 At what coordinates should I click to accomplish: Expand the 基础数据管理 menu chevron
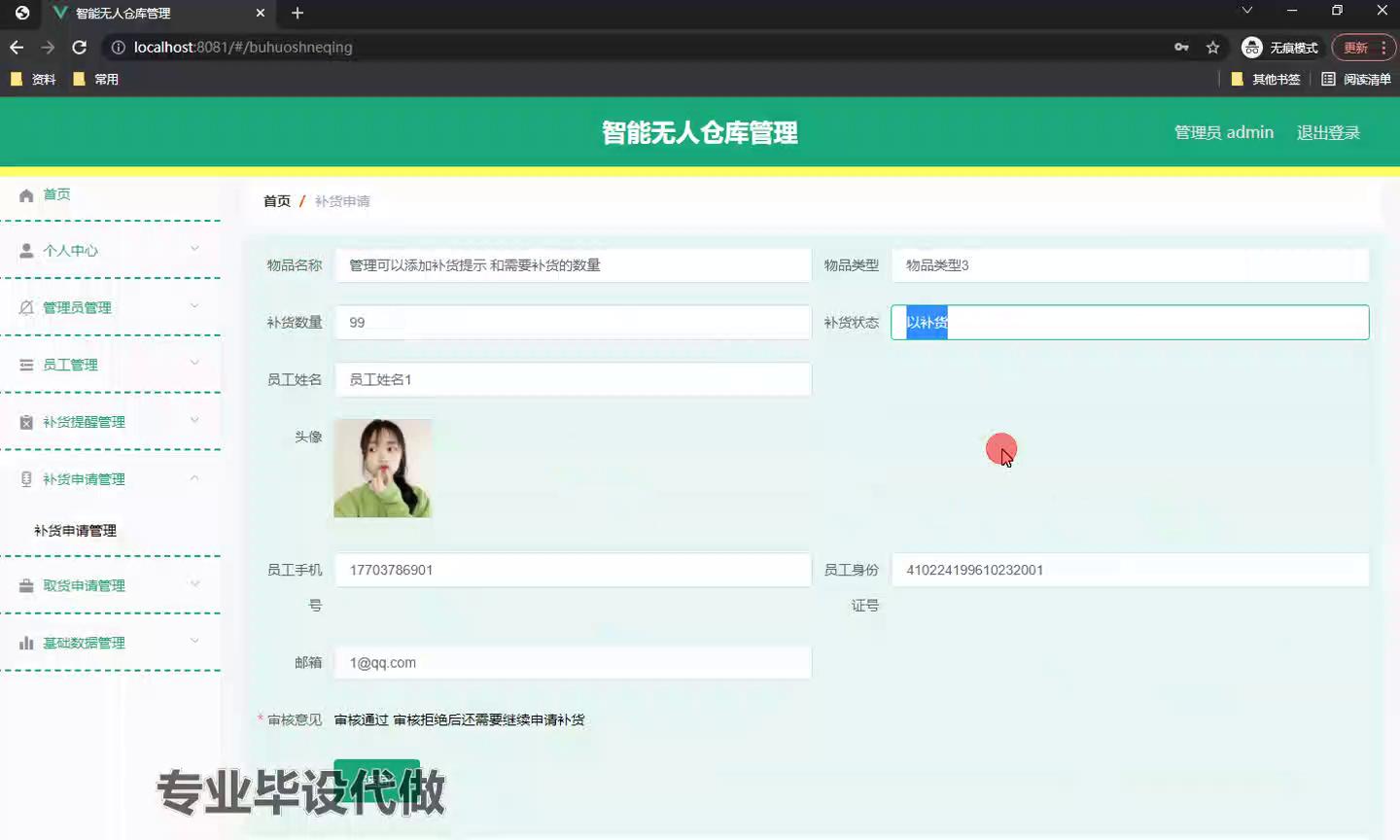(194, 641)
